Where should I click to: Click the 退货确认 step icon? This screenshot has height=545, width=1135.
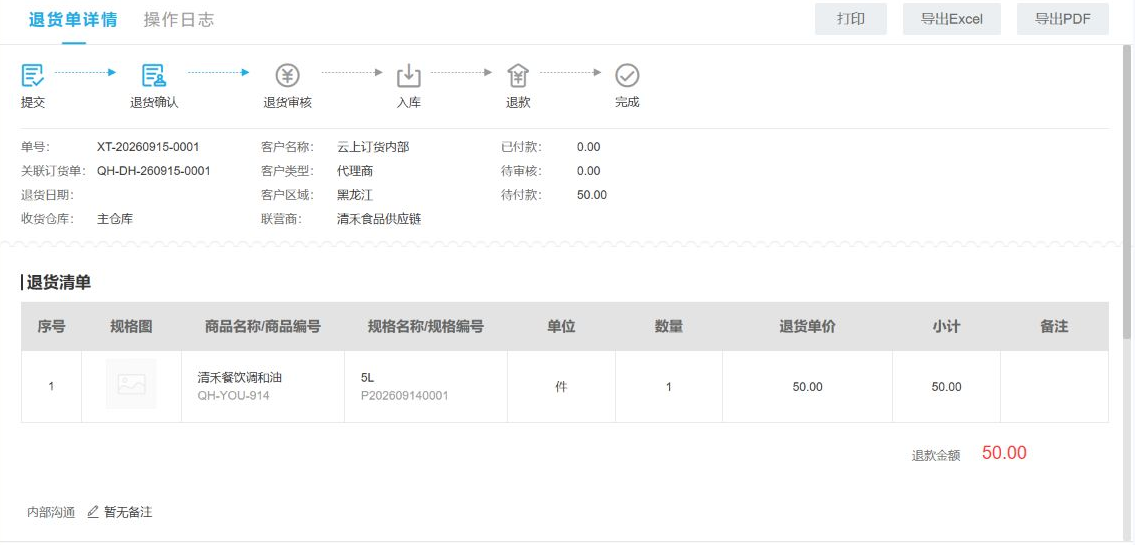[153, 75]
